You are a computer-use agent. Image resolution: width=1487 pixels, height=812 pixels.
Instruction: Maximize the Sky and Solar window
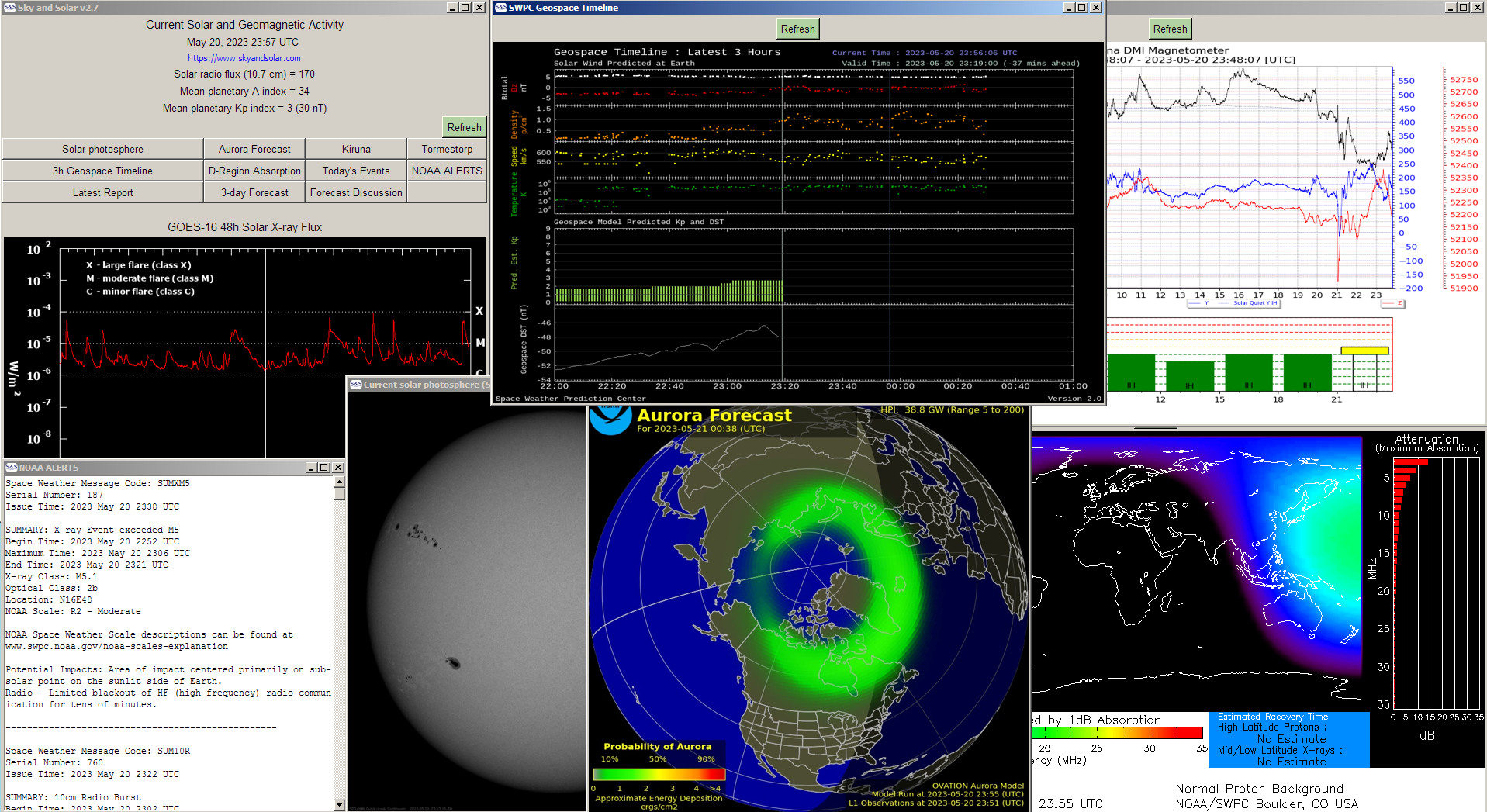point(465,7)
